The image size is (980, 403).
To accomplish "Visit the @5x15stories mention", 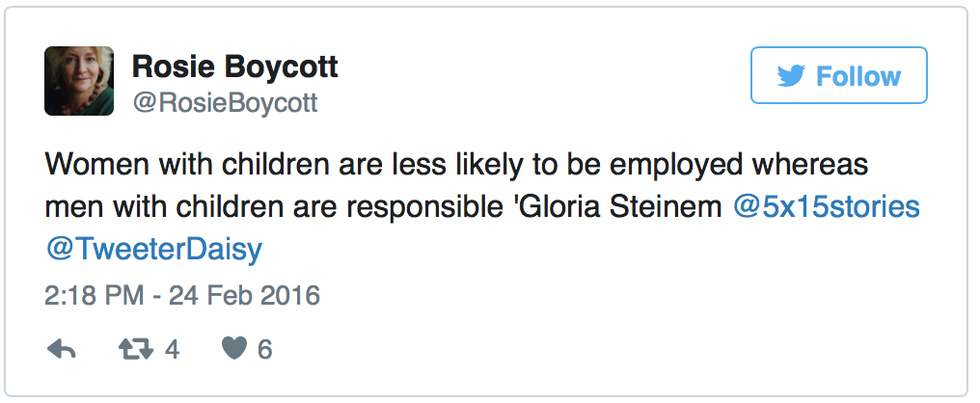I will tap(826, 207).
